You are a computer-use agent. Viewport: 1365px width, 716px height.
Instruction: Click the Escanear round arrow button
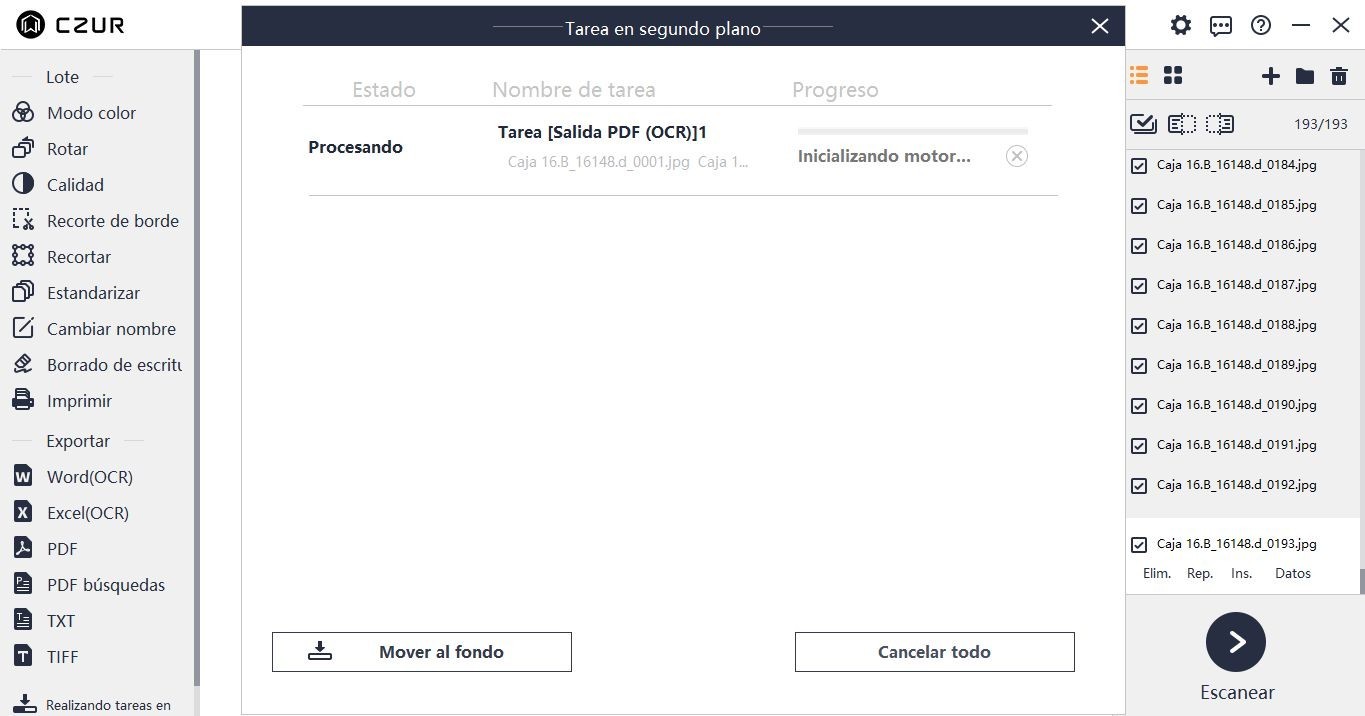coord(1236,642)
